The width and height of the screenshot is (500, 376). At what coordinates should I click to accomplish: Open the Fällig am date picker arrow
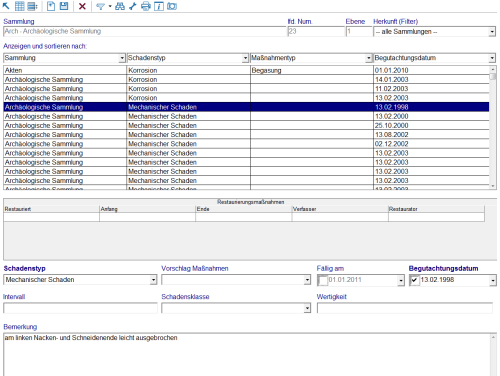pos(401,281)
